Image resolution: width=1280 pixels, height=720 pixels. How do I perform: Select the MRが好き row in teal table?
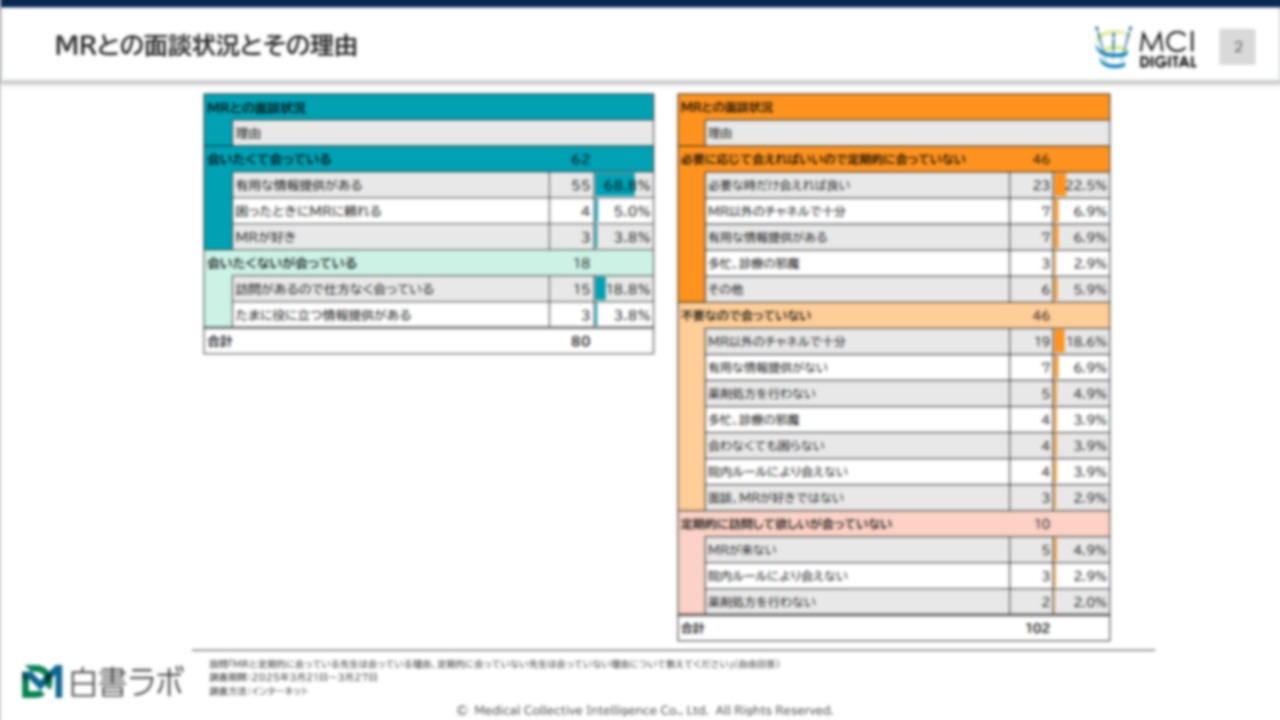(400, 238)
